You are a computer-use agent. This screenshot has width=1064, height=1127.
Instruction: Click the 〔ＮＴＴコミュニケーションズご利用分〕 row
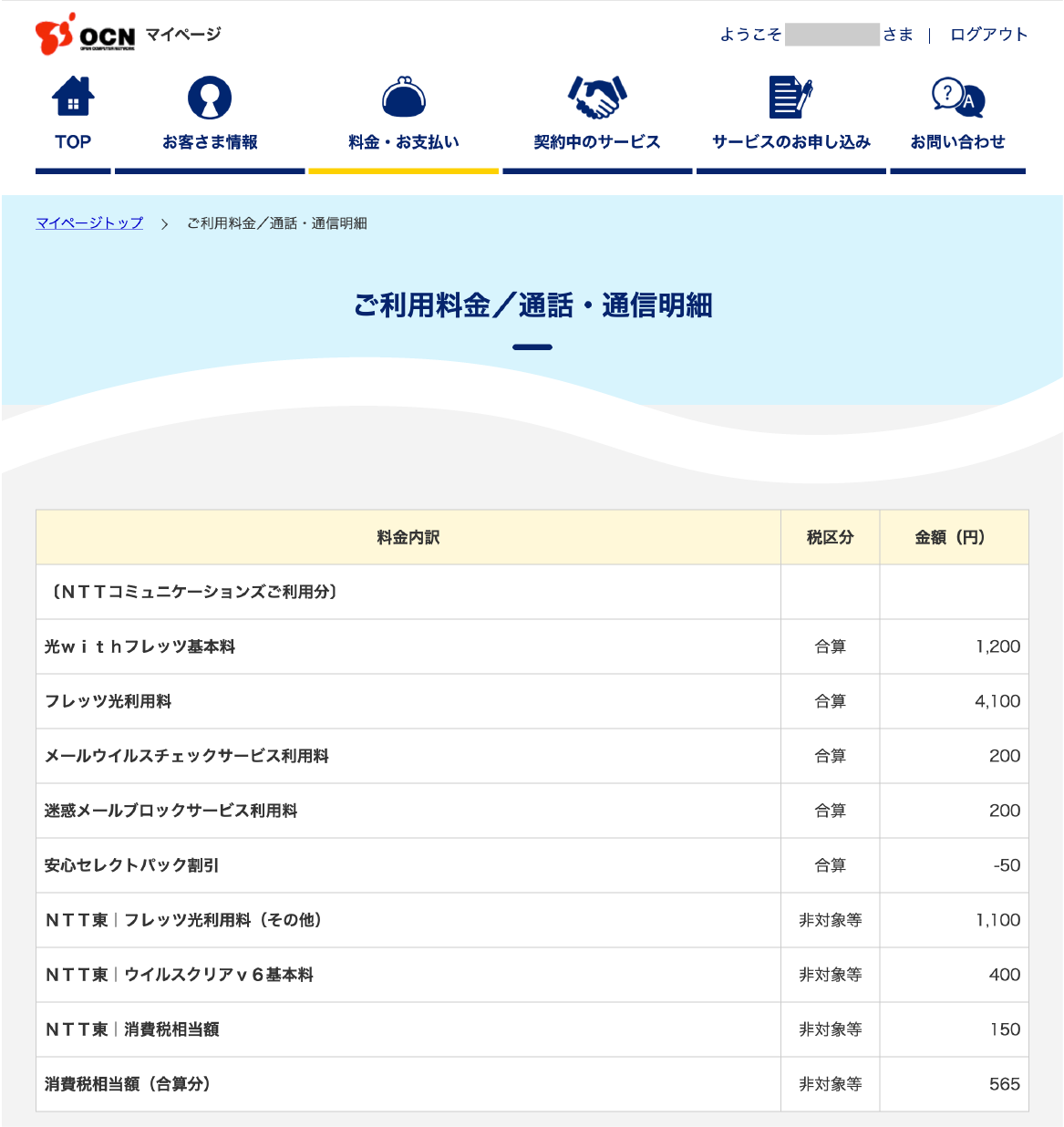[x=532, y=592]
